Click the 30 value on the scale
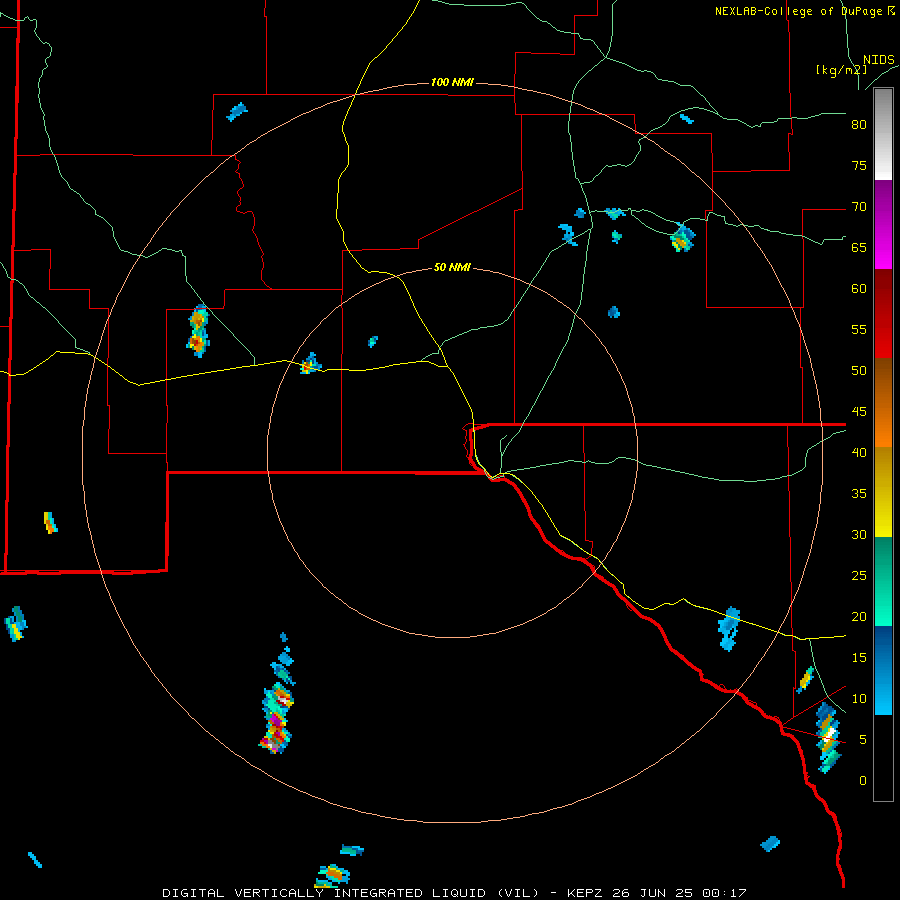The image size is (900, 900). (859, 534)
